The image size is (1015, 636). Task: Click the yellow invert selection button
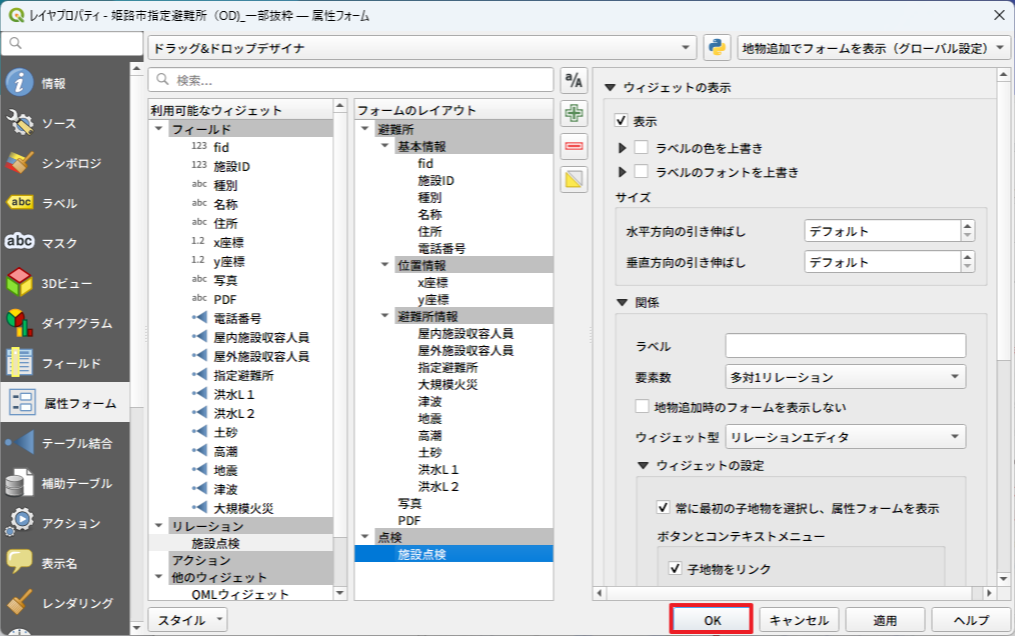pos(574,180)
